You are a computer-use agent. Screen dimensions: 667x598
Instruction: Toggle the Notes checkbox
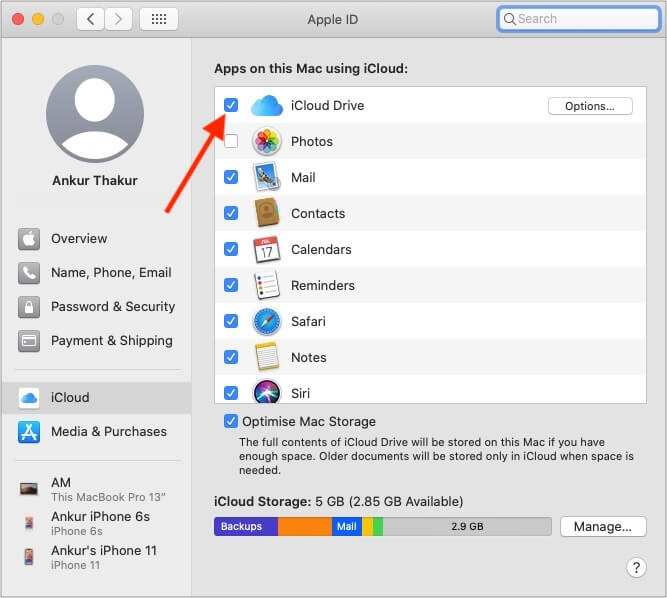[231, 357]
